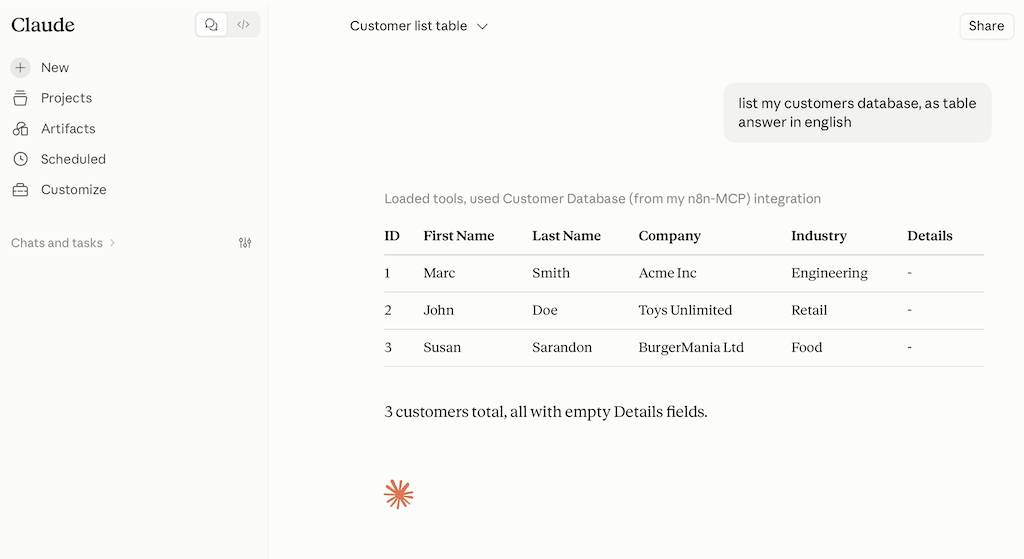Select the Doe cell

click(545, 310)
